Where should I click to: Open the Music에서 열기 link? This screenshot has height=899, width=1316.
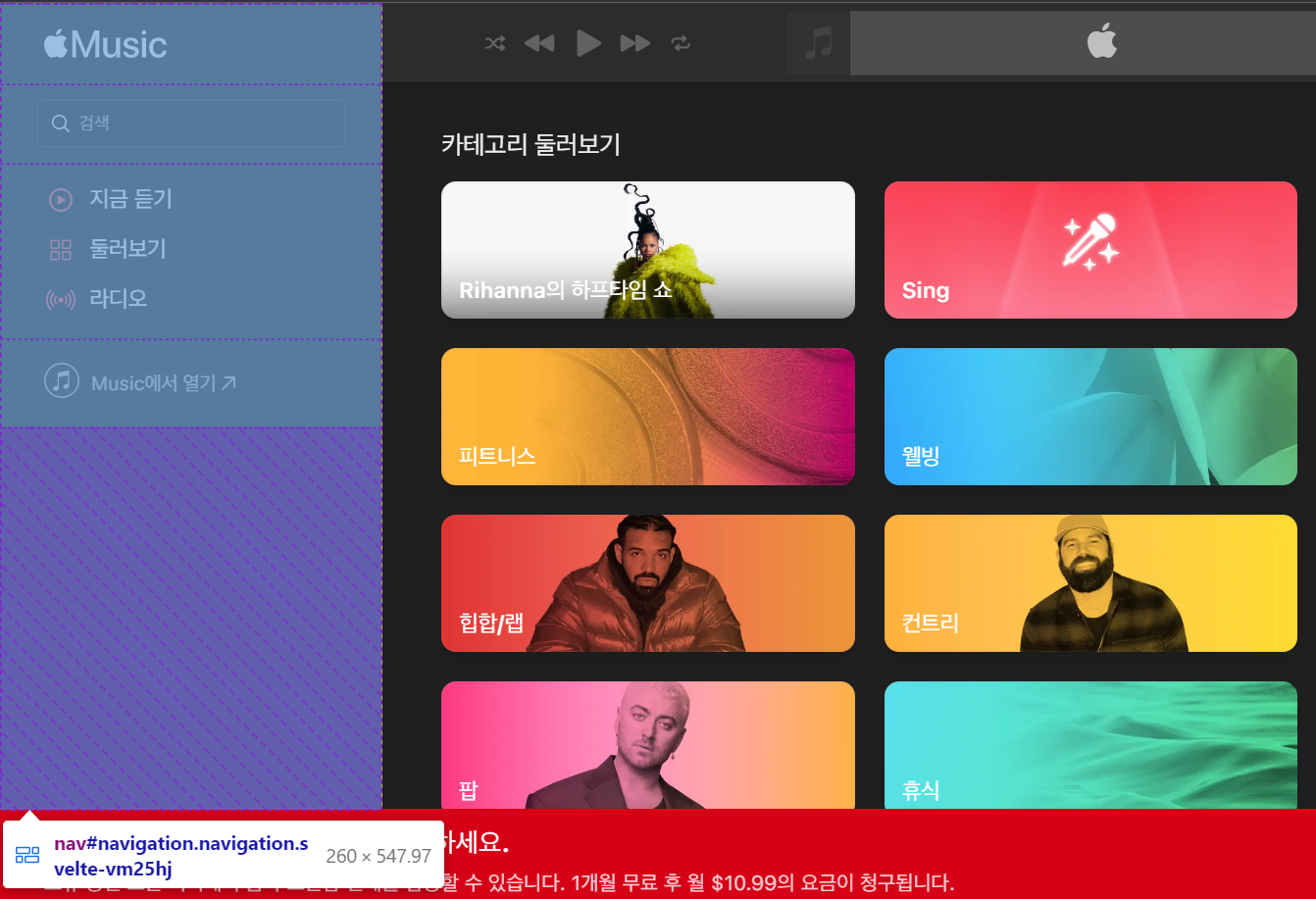point(164,383)
